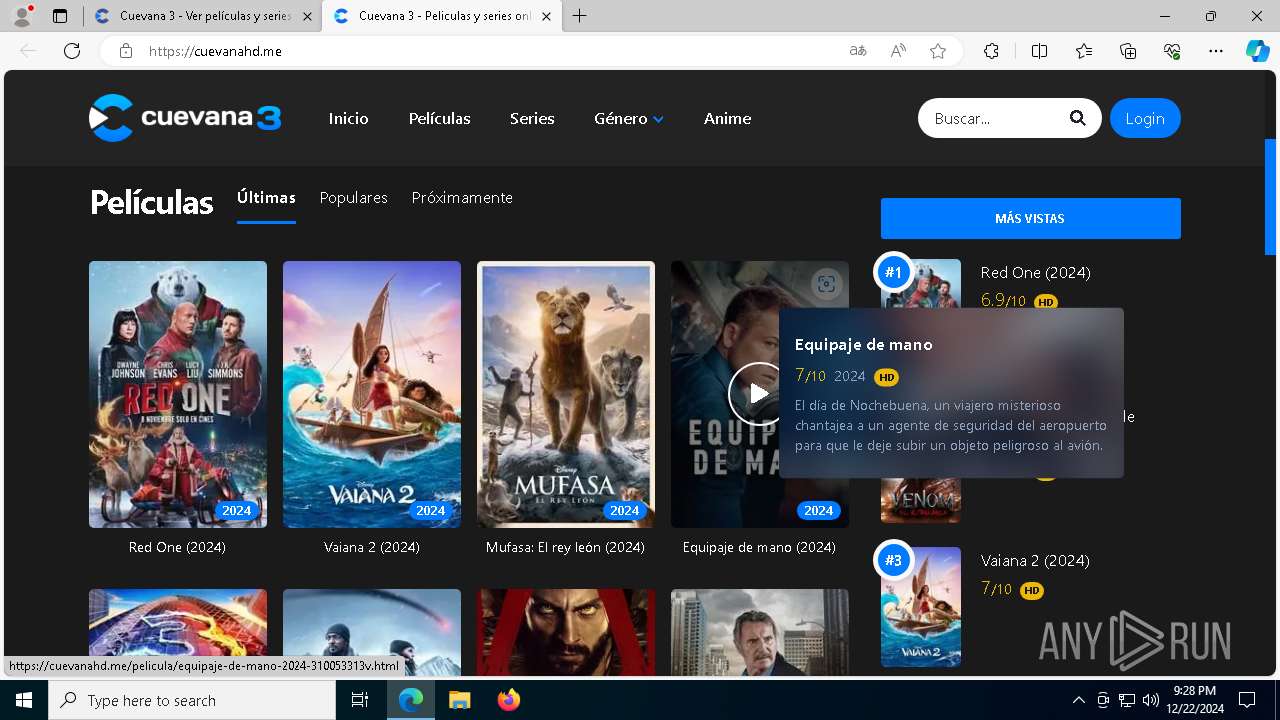Click the Microsoft Edge taskbar icon

pos(411,700)
